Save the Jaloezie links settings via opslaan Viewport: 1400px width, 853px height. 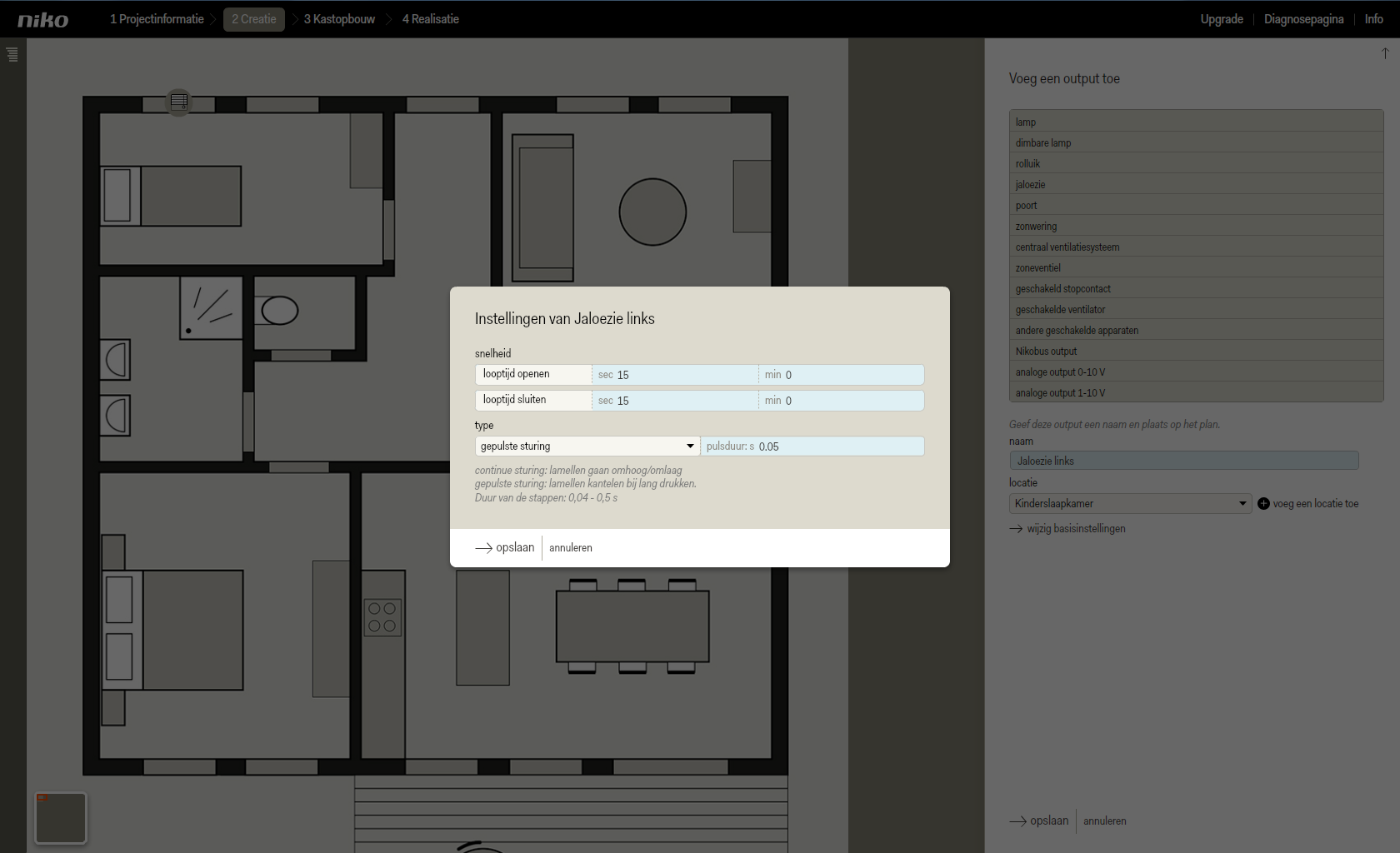(x=505, y=547)
